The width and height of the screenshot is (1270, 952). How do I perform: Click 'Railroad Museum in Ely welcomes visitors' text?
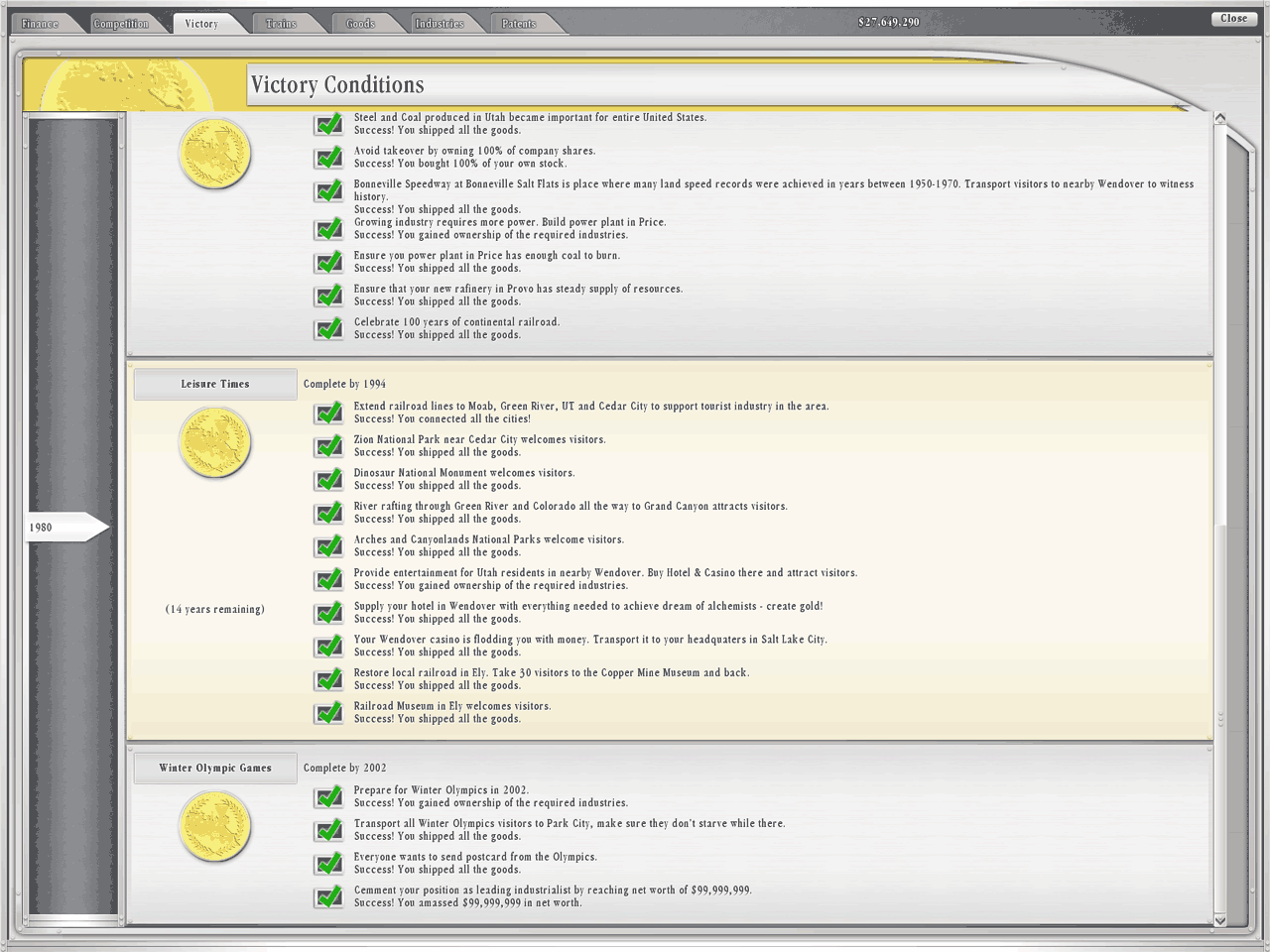coord(452,706)
